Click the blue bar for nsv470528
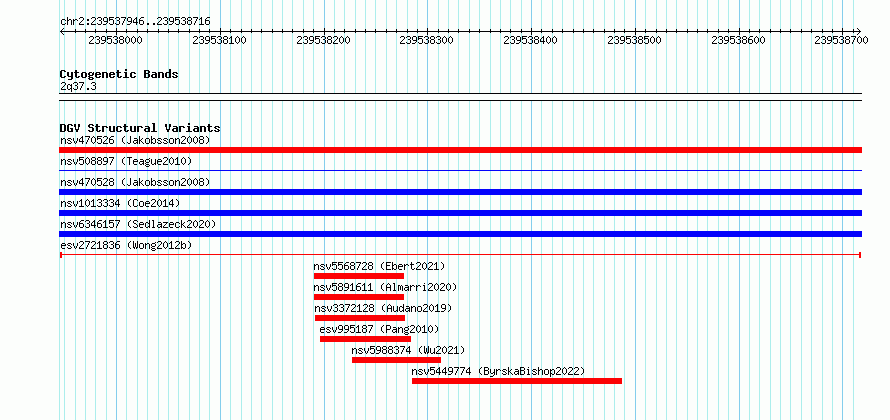 pyautogui.click(x=460, y=192)
